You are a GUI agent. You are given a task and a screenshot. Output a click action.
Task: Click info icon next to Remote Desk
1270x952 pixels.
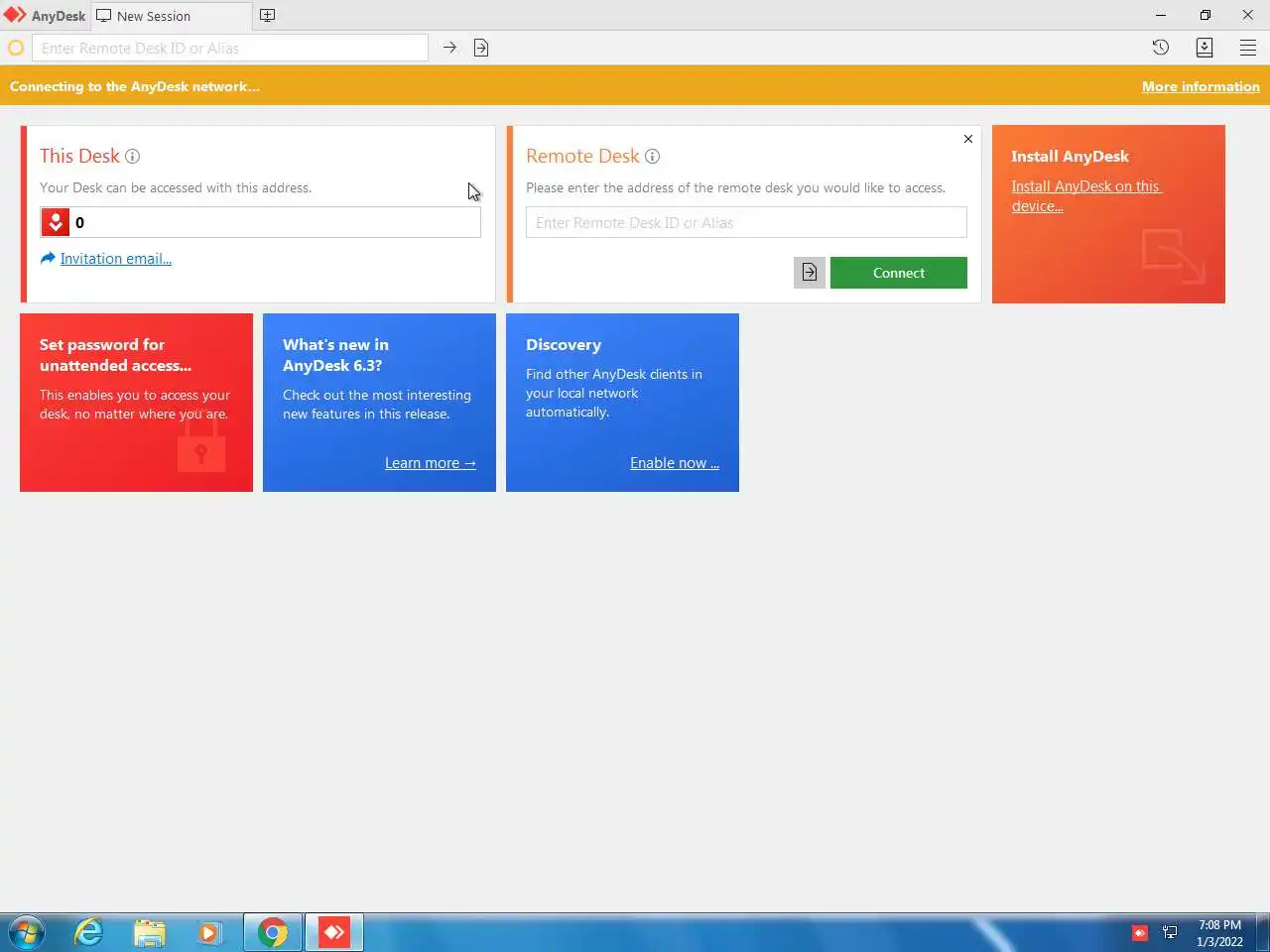pos(652,157)
